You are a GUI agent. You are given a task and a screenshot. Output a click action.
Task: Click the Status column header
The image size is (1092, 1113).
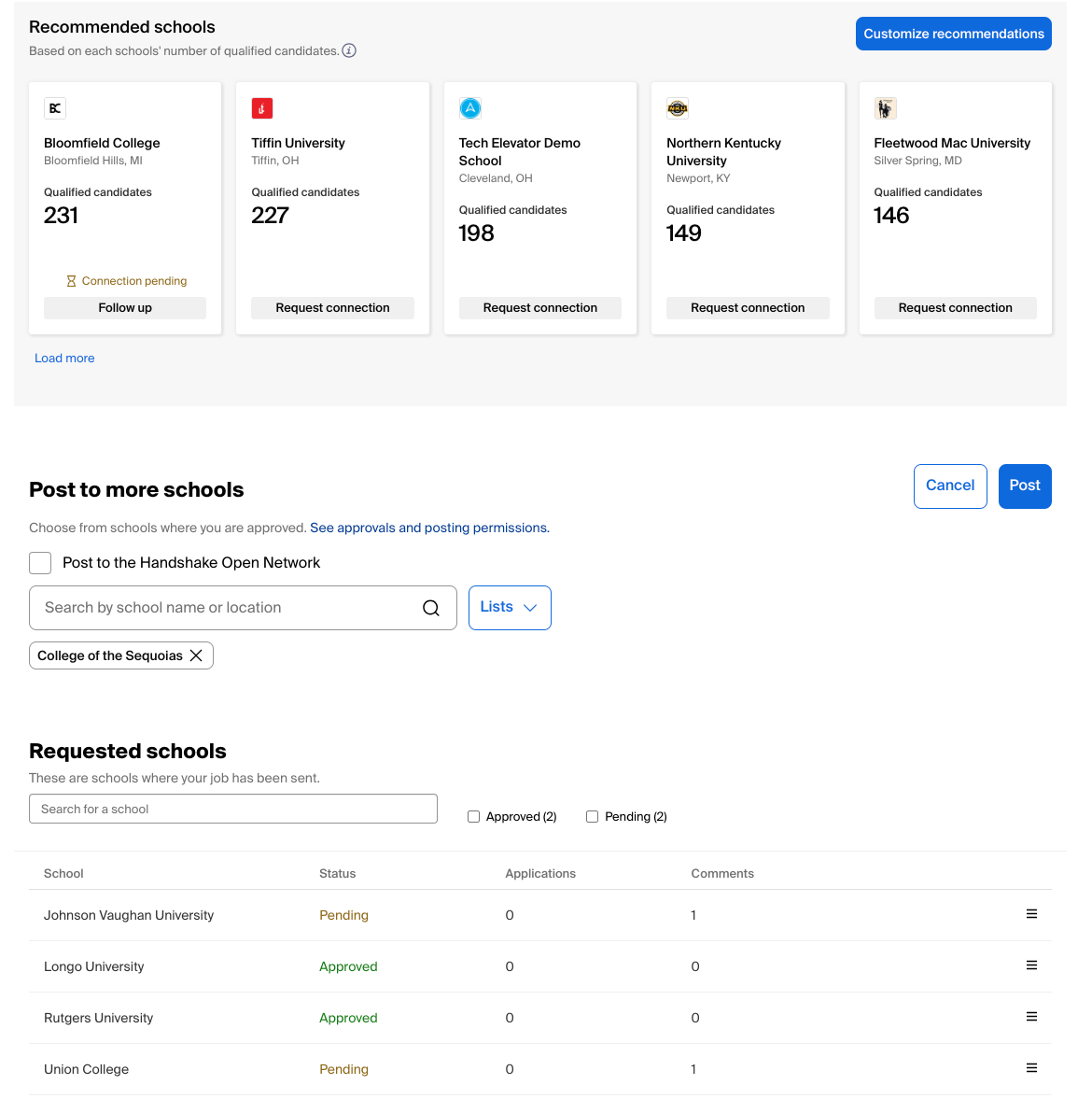337,874
